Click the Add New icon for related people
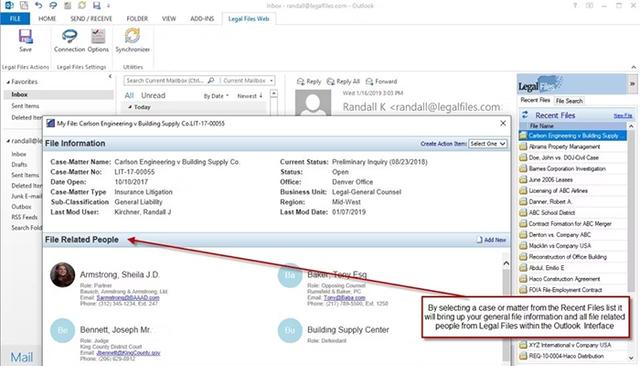This screenshot has height=366, width=640. tap(480, 240)
